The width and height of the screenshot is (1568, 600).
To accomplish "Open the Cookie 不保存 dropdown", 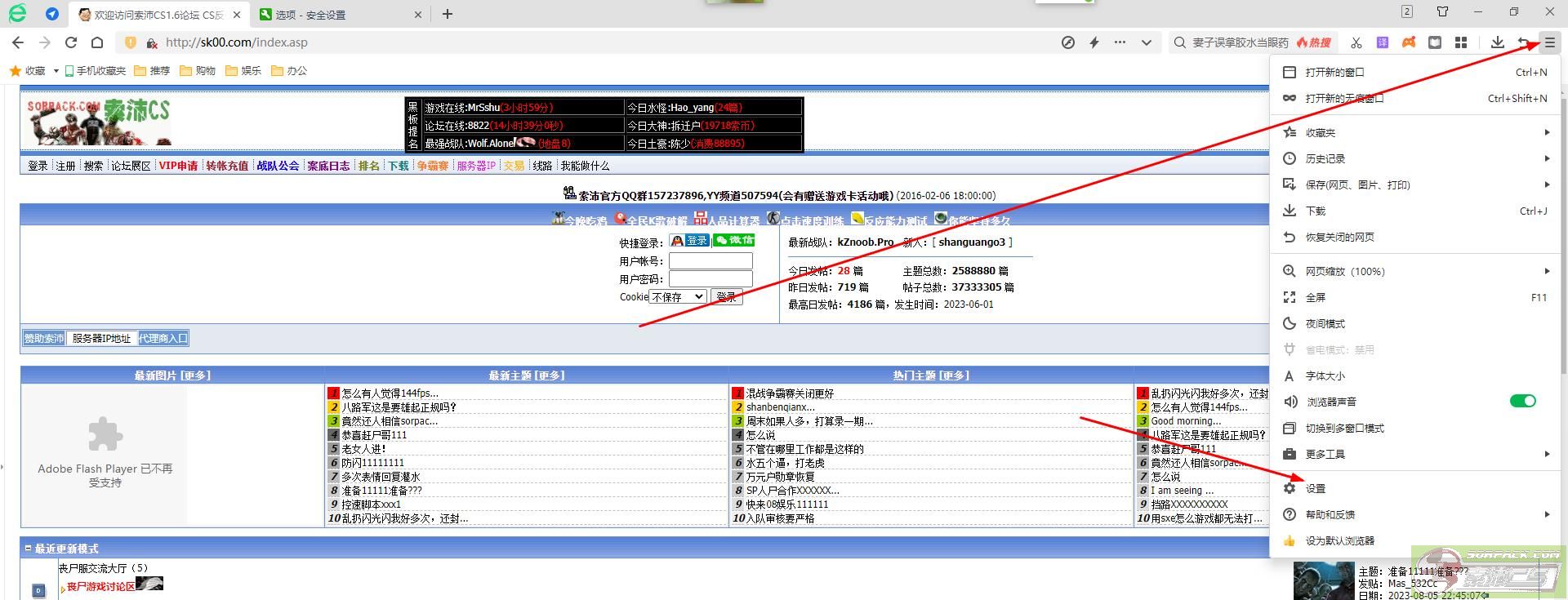I will pos(678,297).
